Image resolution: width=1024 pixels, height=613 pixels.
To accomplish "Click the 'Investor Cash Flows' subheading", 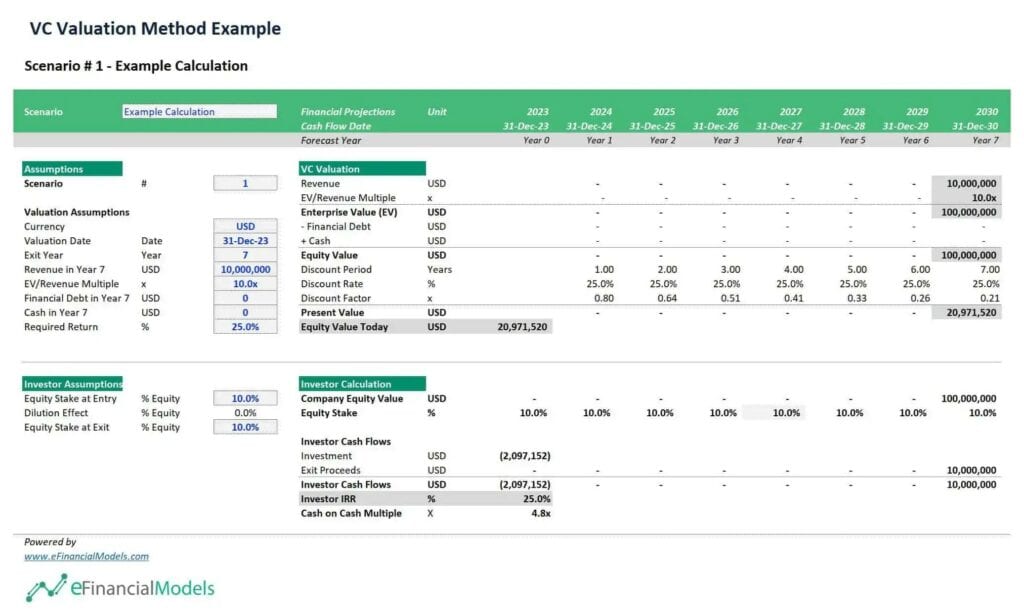I will 345,441.
